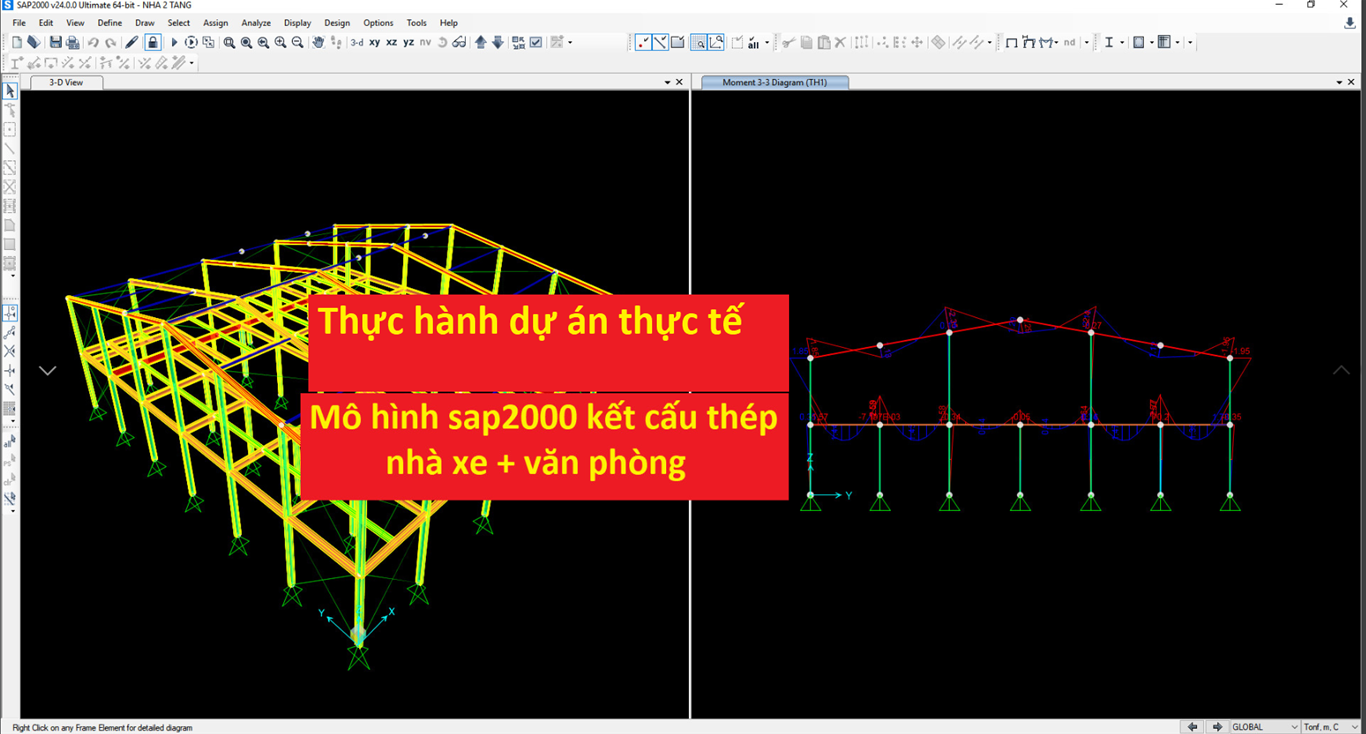Switch to the xz plane view
Image resolution: width=1366 pixels, height=734 pixels.
pos(391,42)
